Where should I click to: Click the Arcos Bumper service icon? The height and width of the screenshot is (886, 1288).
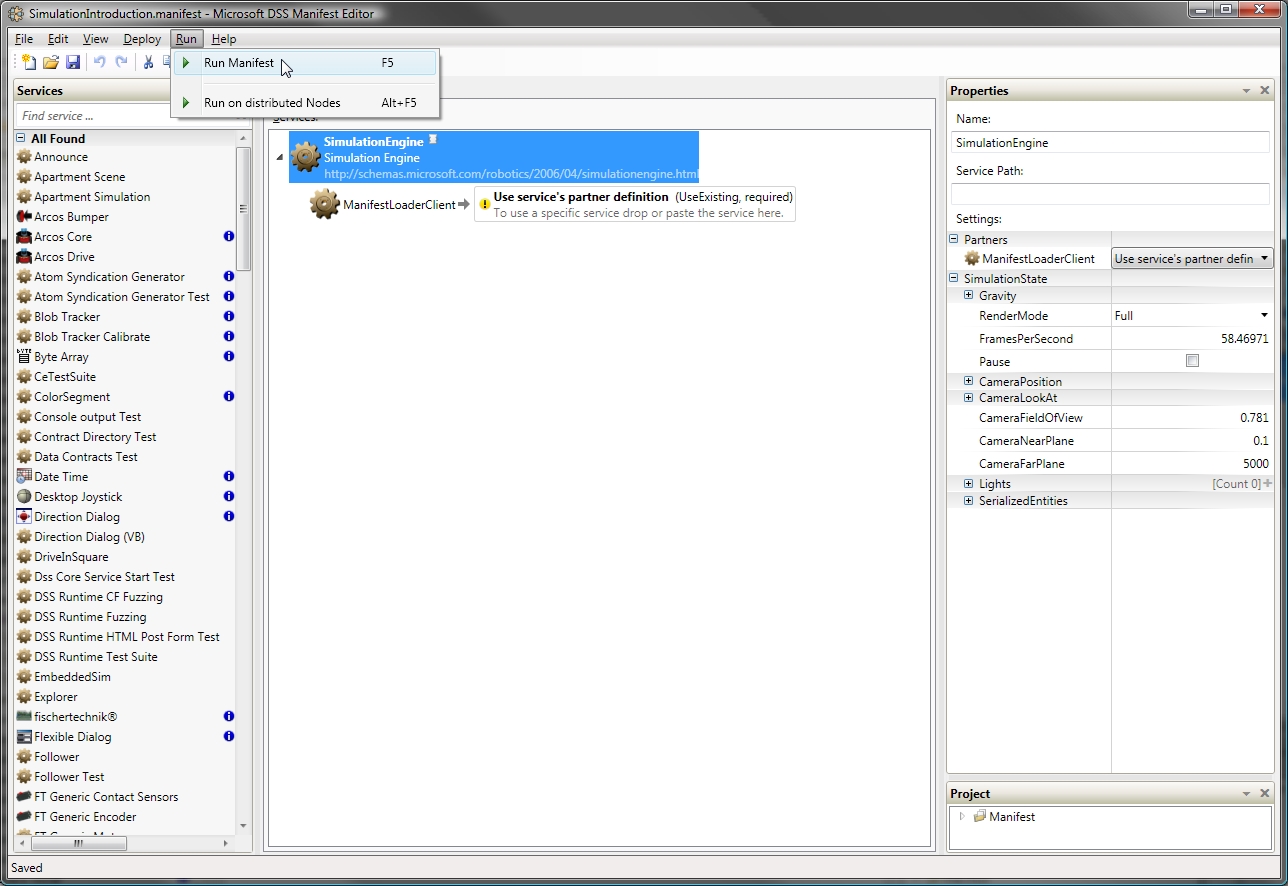pyautogui.click(x=24, y=217)
